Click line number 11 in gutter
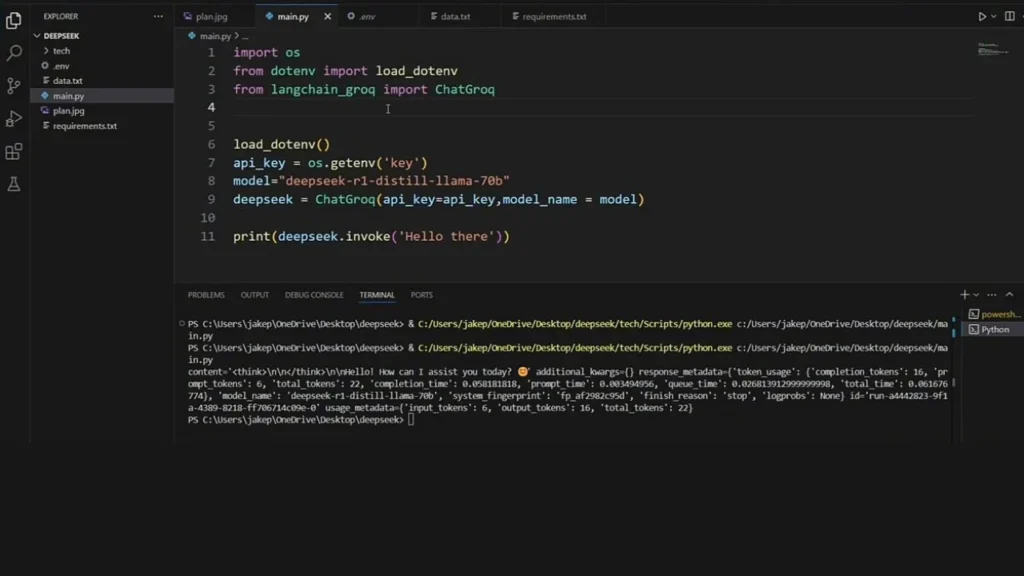 click(208, 236)
